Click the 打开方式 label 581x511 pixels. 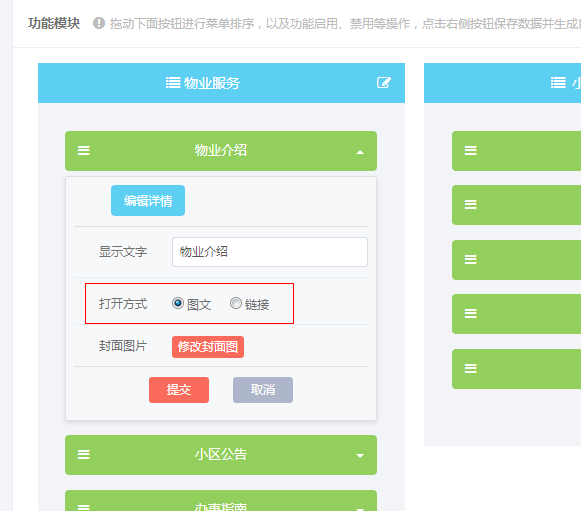pos(123,304)
